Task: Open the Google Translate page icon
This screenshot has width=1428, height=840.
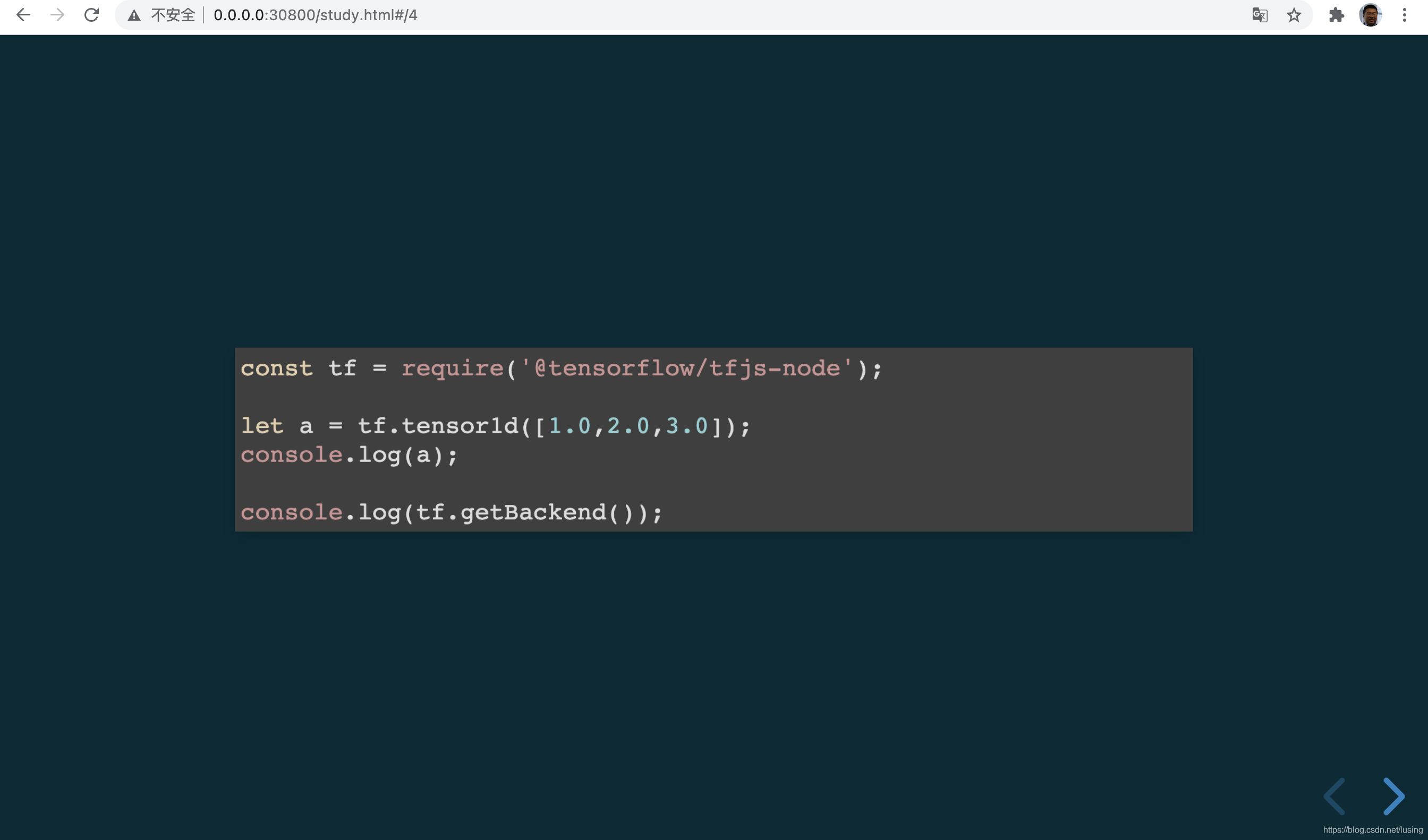Action: tap(1259, 15)
